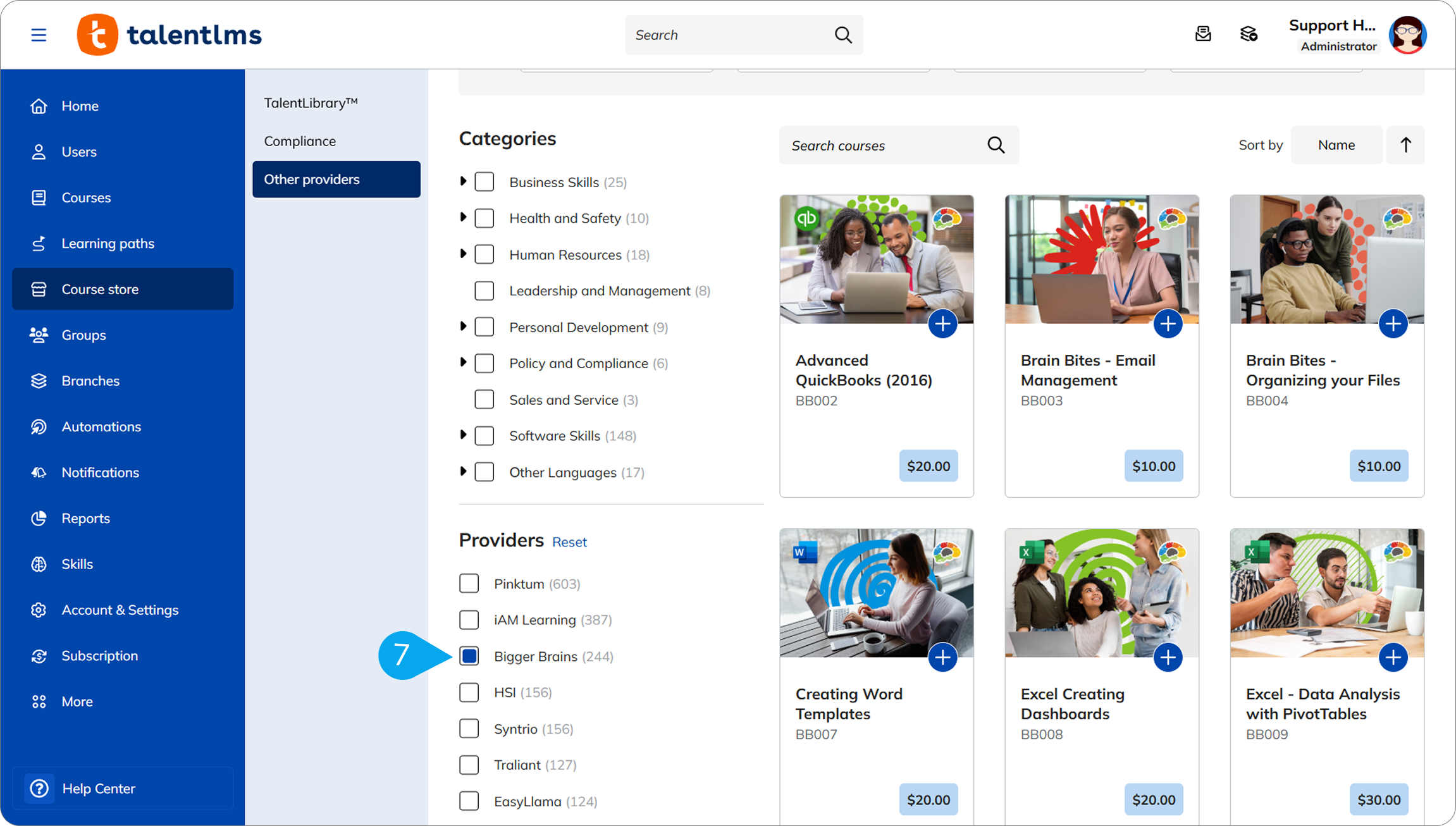Add Excel Creating Dashboards course with plus

[x=1168, y=658]
